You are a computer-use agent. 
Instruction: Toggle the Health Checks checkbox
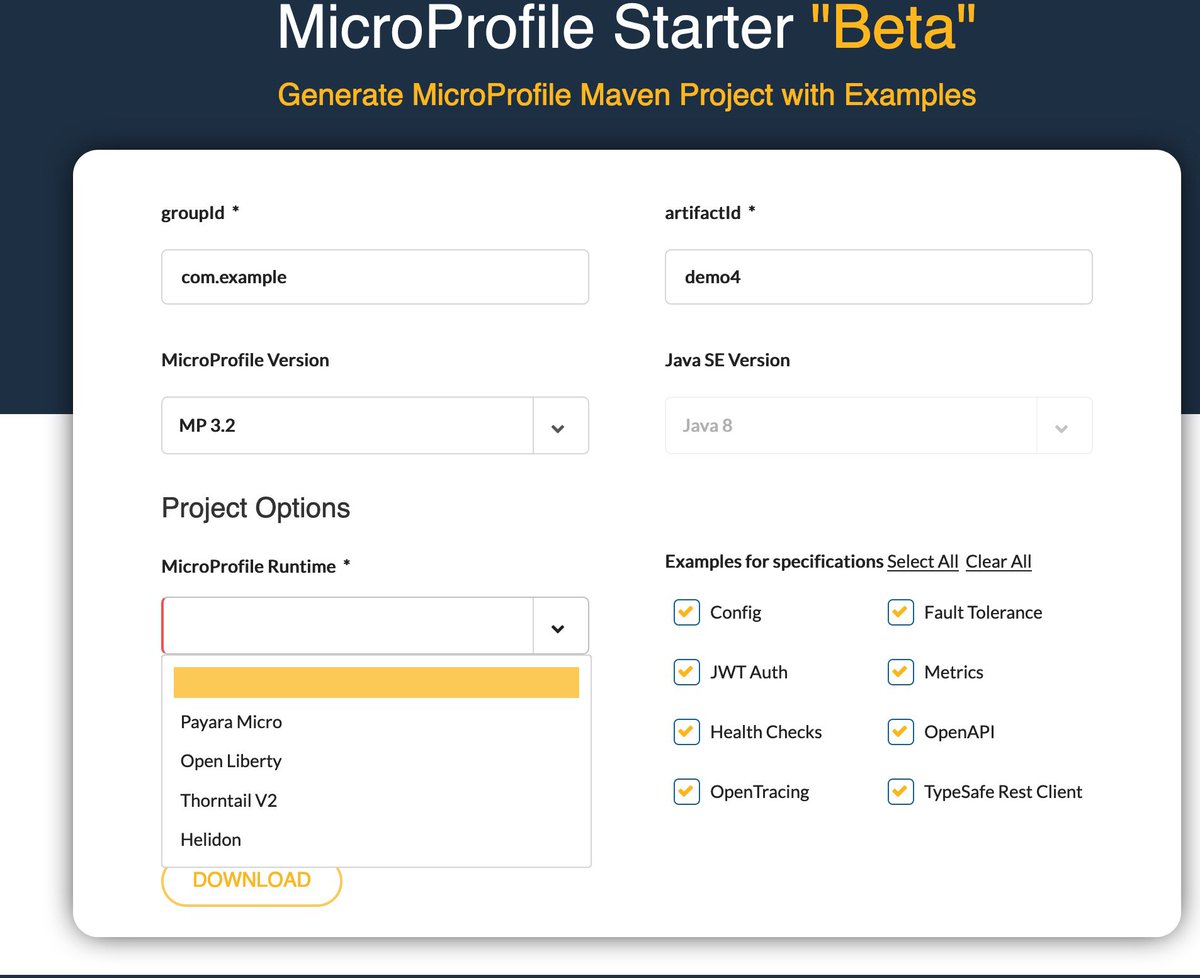click(686, 732)
